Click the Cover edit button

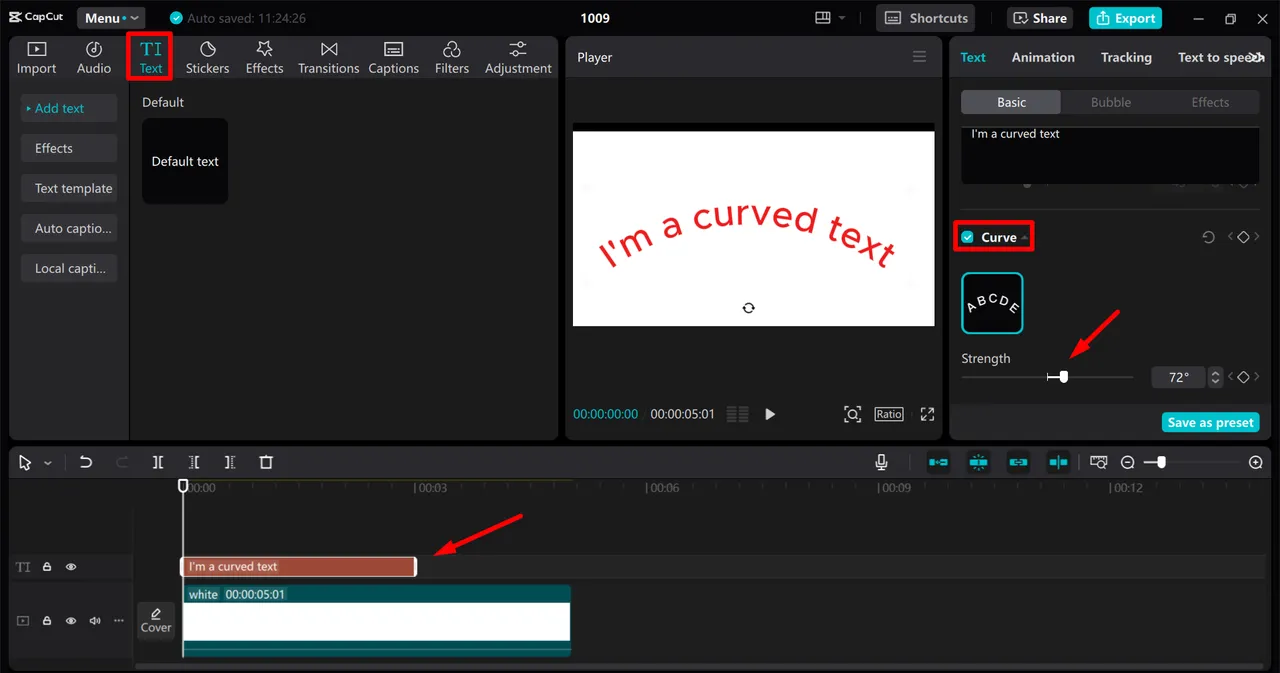click(x=156, y=620)
